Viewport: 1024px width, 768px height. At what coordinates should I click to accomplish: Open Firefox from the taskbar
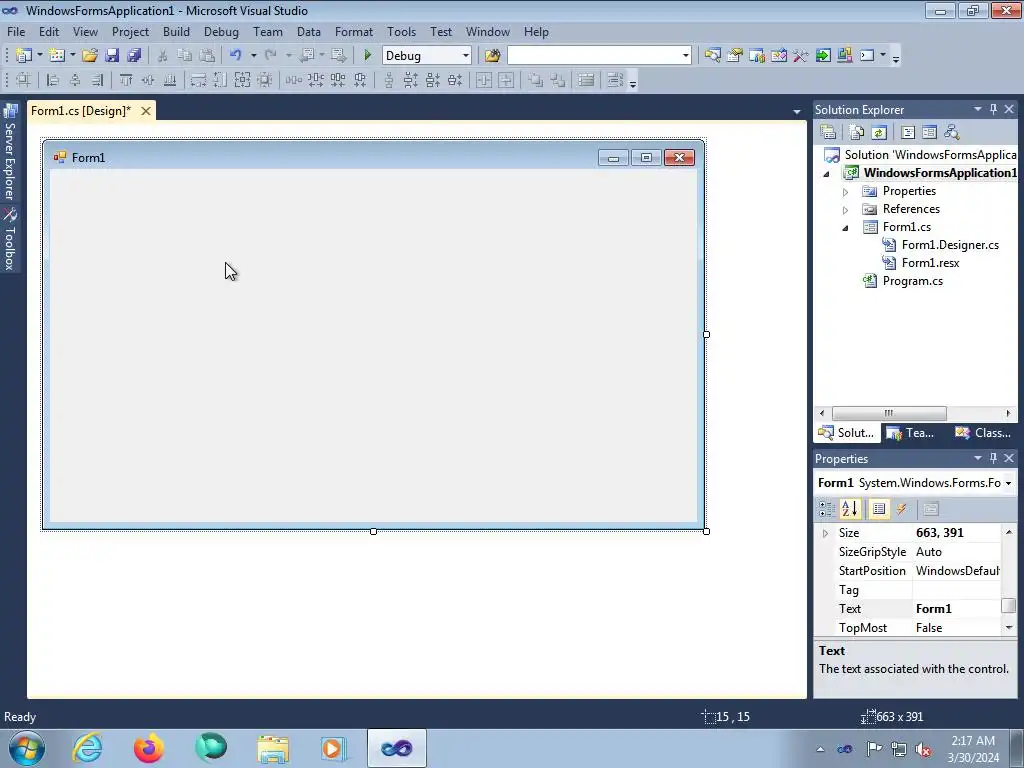(x=149, y=748)
